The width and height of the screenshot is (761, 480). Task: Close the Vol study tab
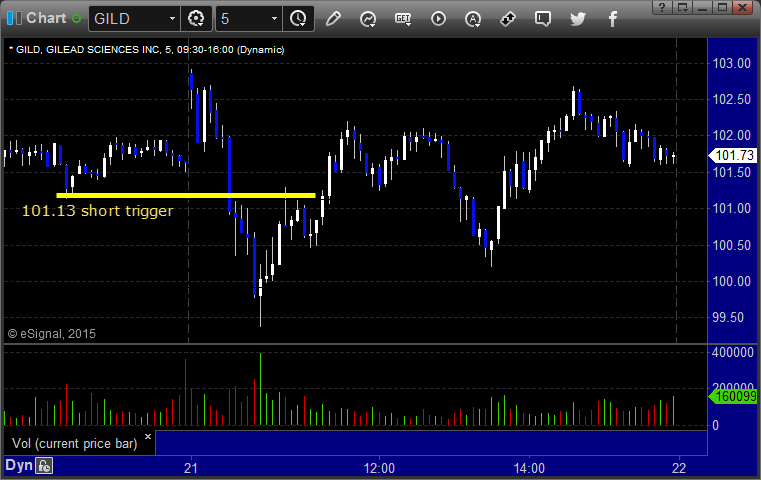(x=148, y=436)
